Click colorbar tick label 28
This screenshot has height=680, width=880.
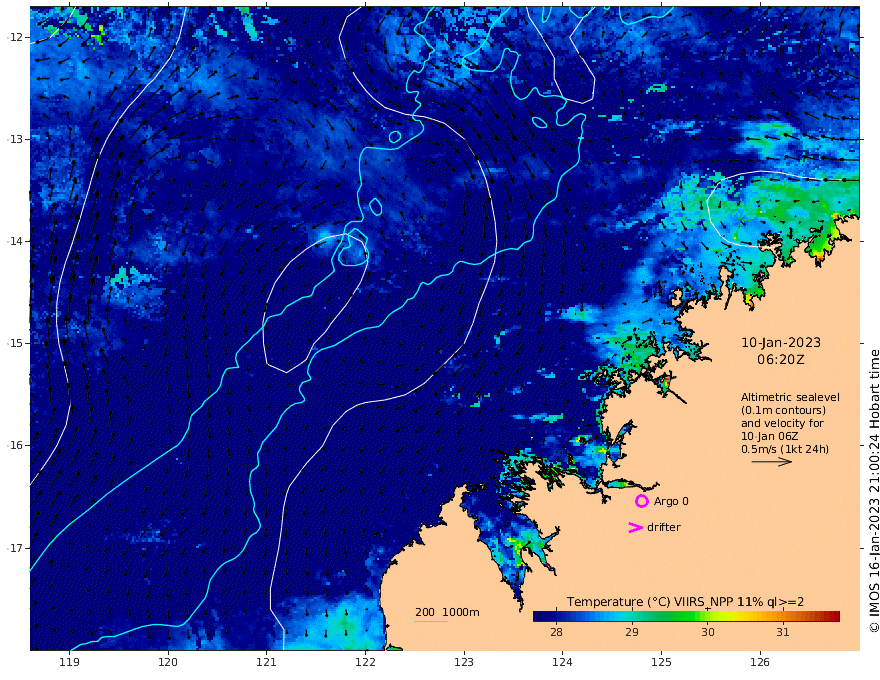pyautogui.click(x=556, y=632)
